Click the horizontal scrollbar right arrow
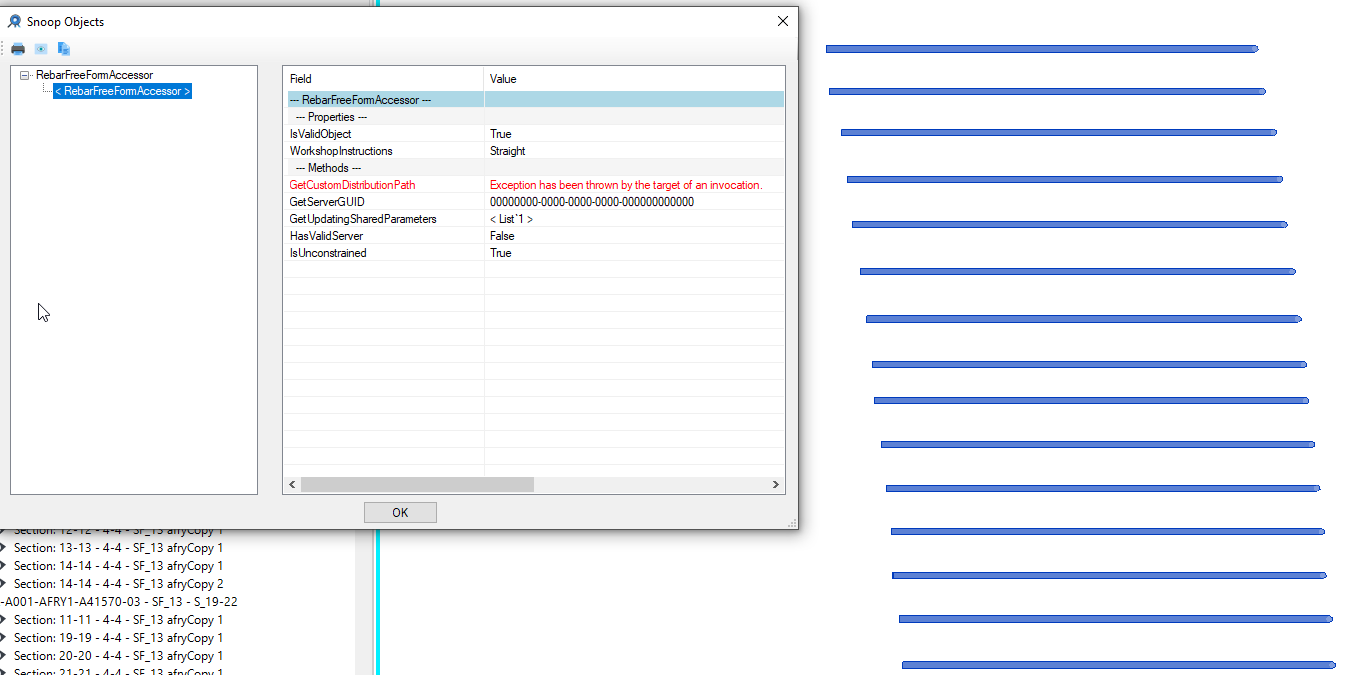The height and width of the screenshot is (675, 1345). coord(775,485)
